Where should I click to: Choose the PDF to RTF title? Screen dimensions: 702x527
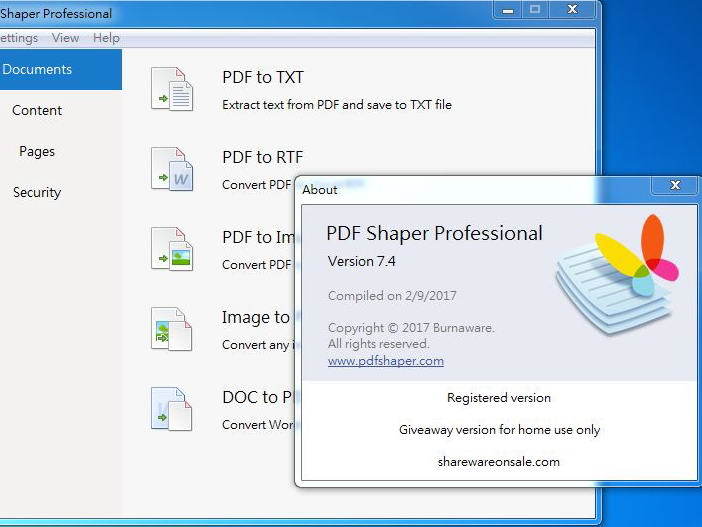(262, 158)
